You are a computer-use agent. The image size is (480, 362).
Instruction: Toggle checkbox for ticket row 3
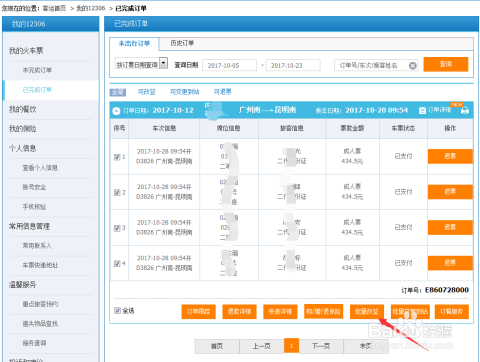pos(117,228)
